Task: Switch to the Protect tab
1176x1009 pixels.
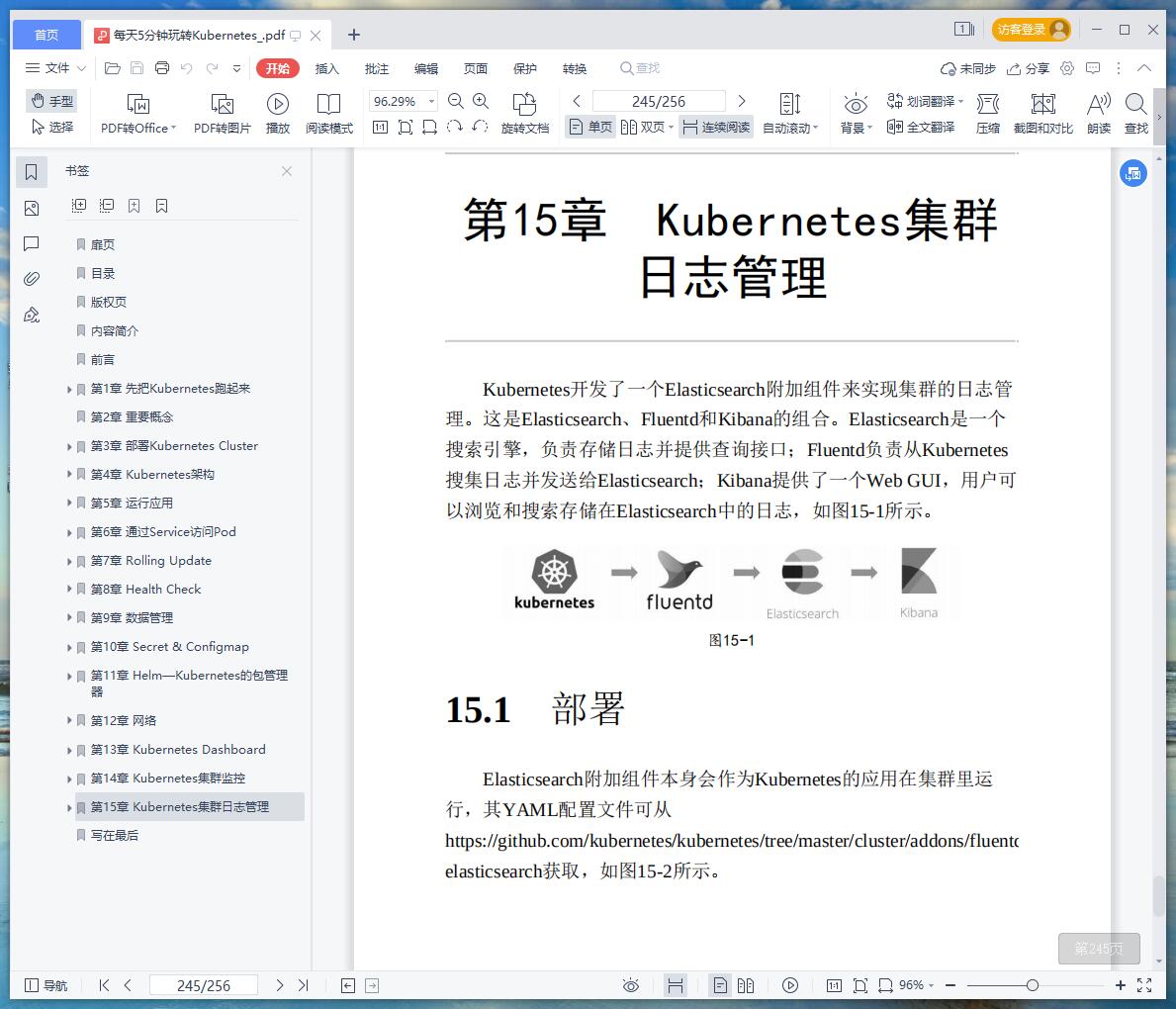Action: (525, 68)
